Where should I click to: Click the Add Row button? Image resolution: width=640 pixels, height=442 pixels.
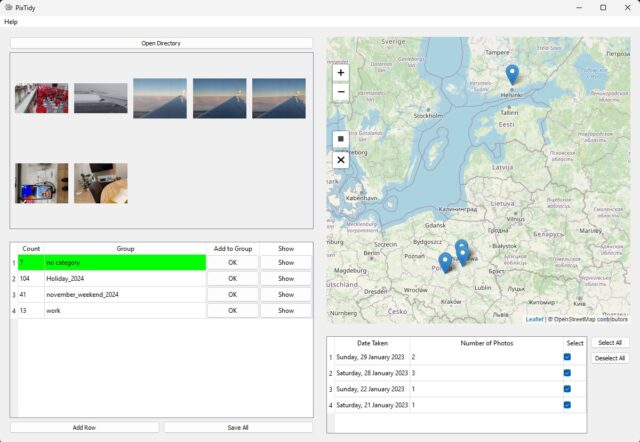(x=84, y=427)
